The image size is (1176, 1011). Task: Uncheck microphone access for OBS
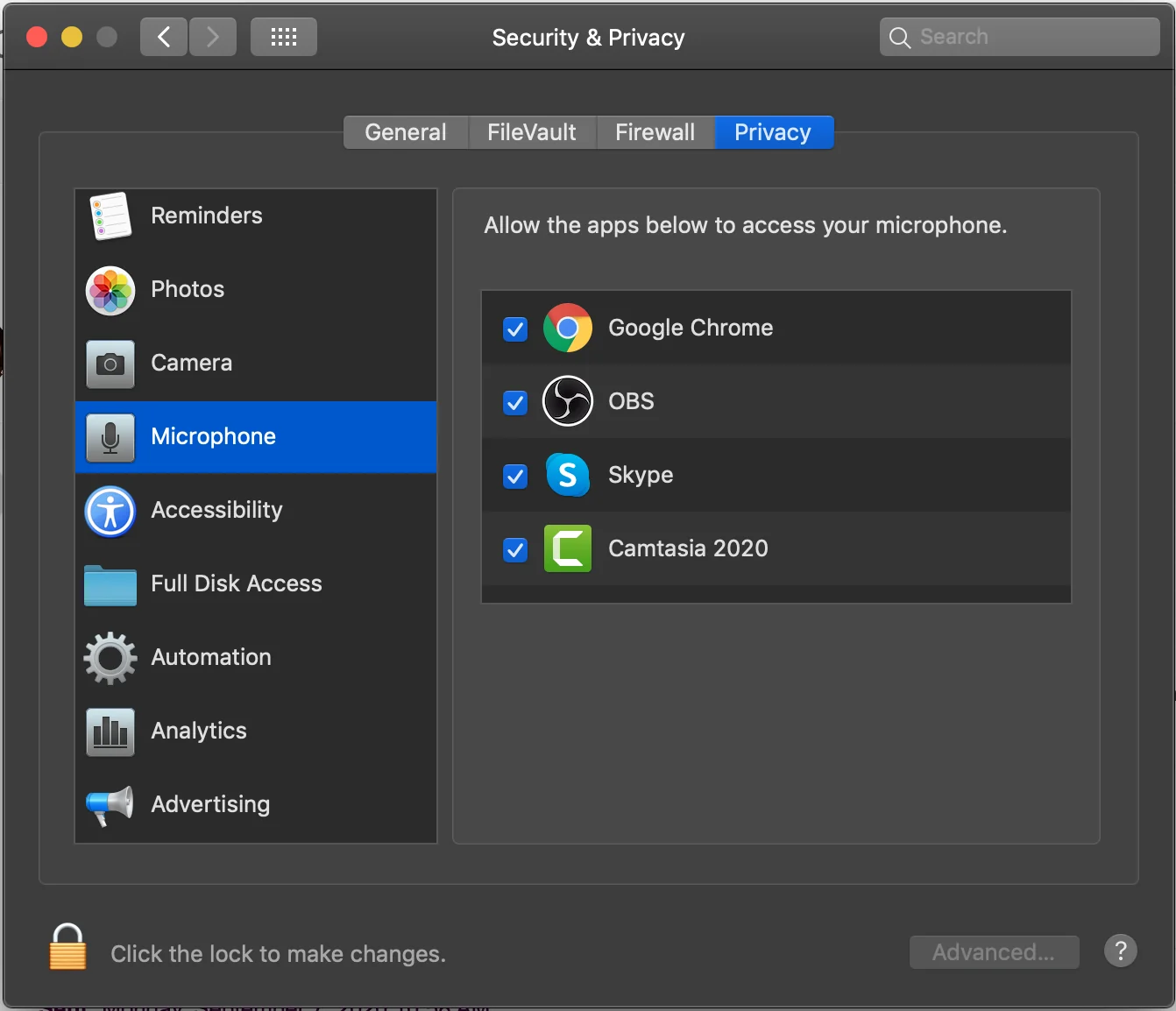515,403
